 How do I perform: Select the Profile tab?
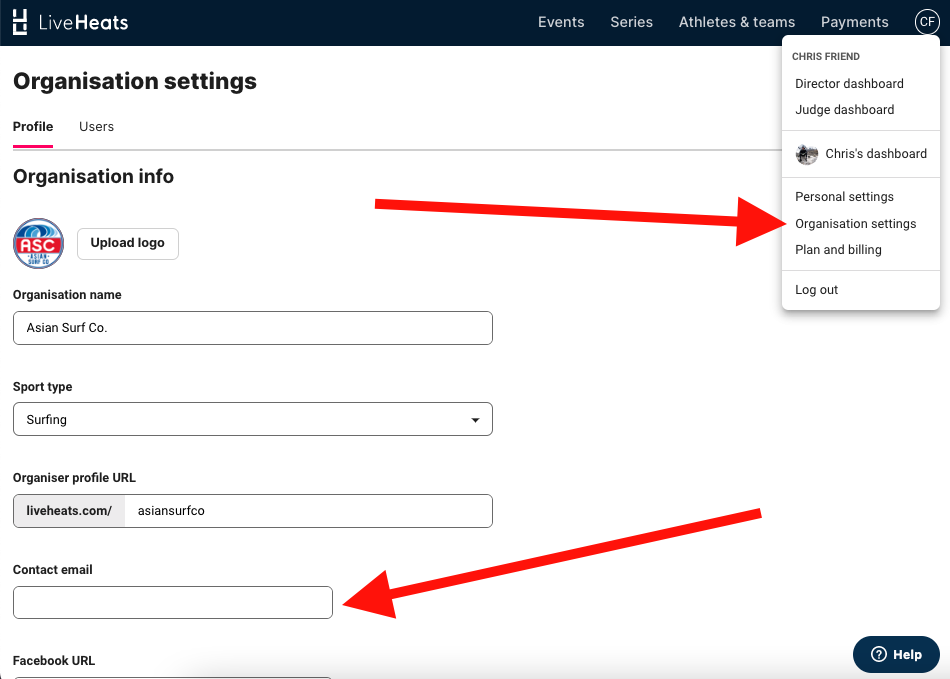point(33,127)
